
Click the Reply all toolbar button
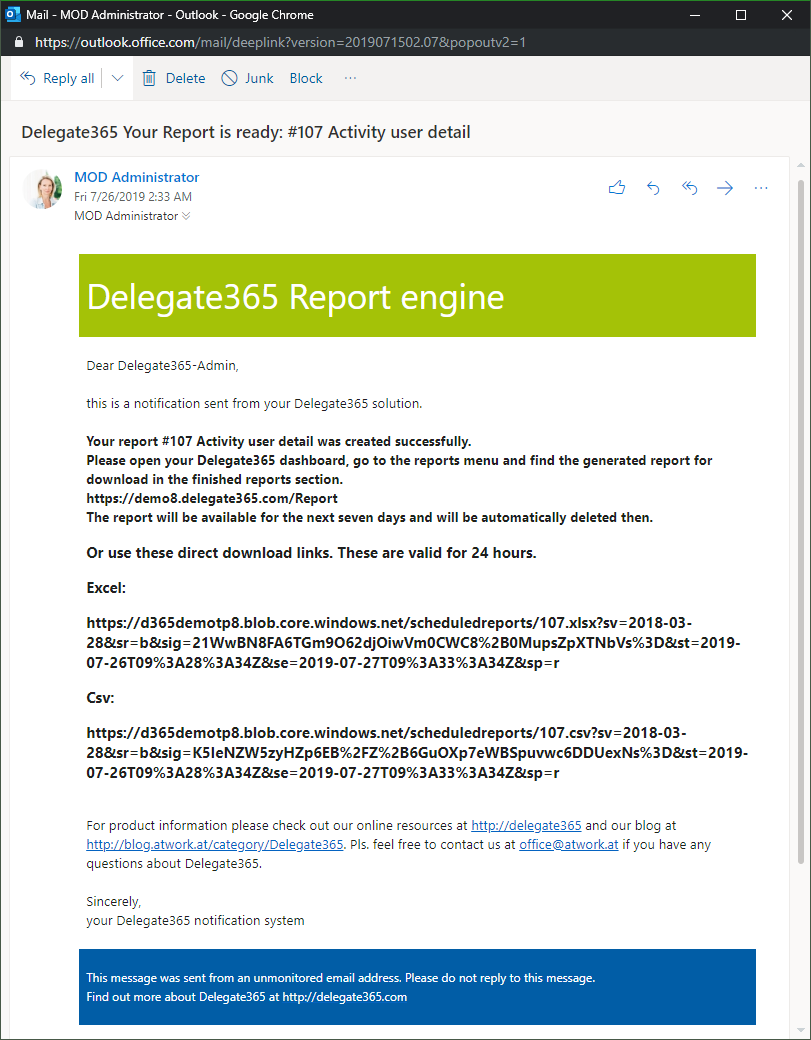[57, 78]
